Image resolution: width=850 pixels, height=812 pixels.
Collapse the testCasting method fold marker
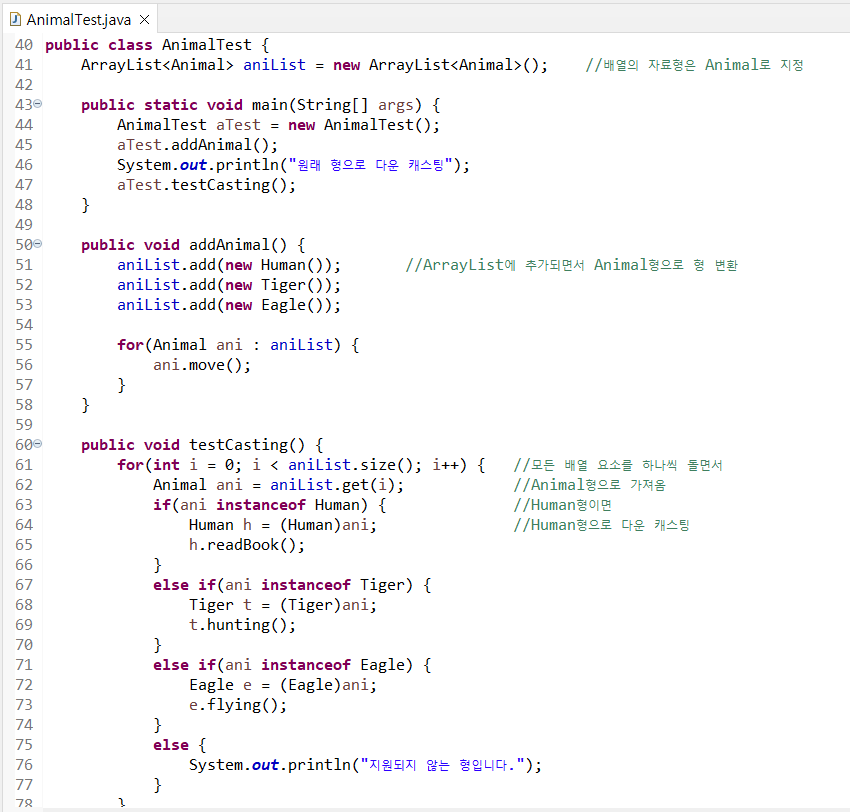(38, 444)
